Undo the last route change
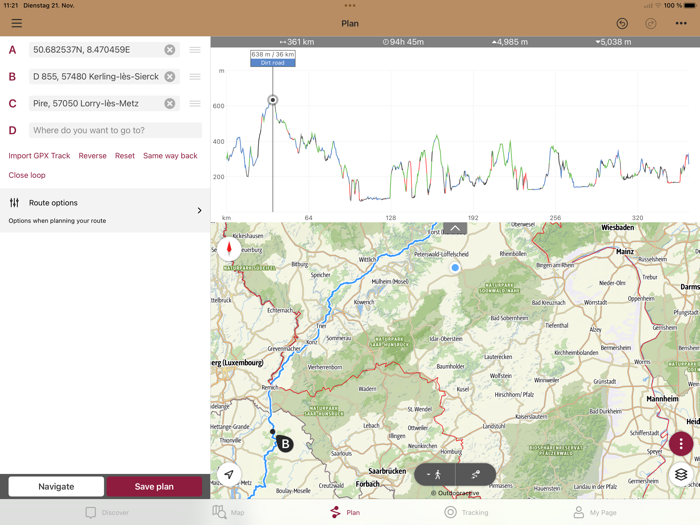This screenshot has height=525, width=700. [x=622, y=23]
